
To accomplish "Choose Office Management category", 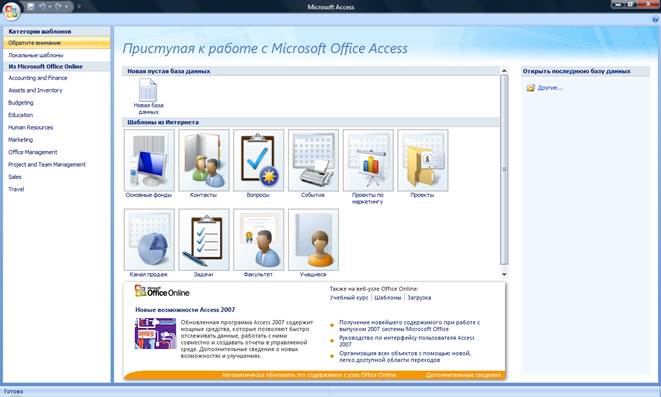I will (x=32, y=152).
